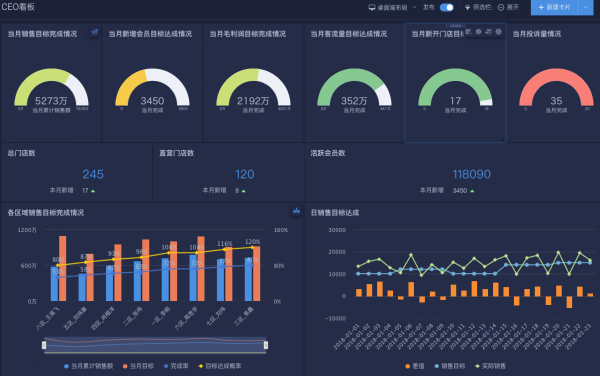
Task: Click left handle of the chart range slider
Action: coord(44,345)
